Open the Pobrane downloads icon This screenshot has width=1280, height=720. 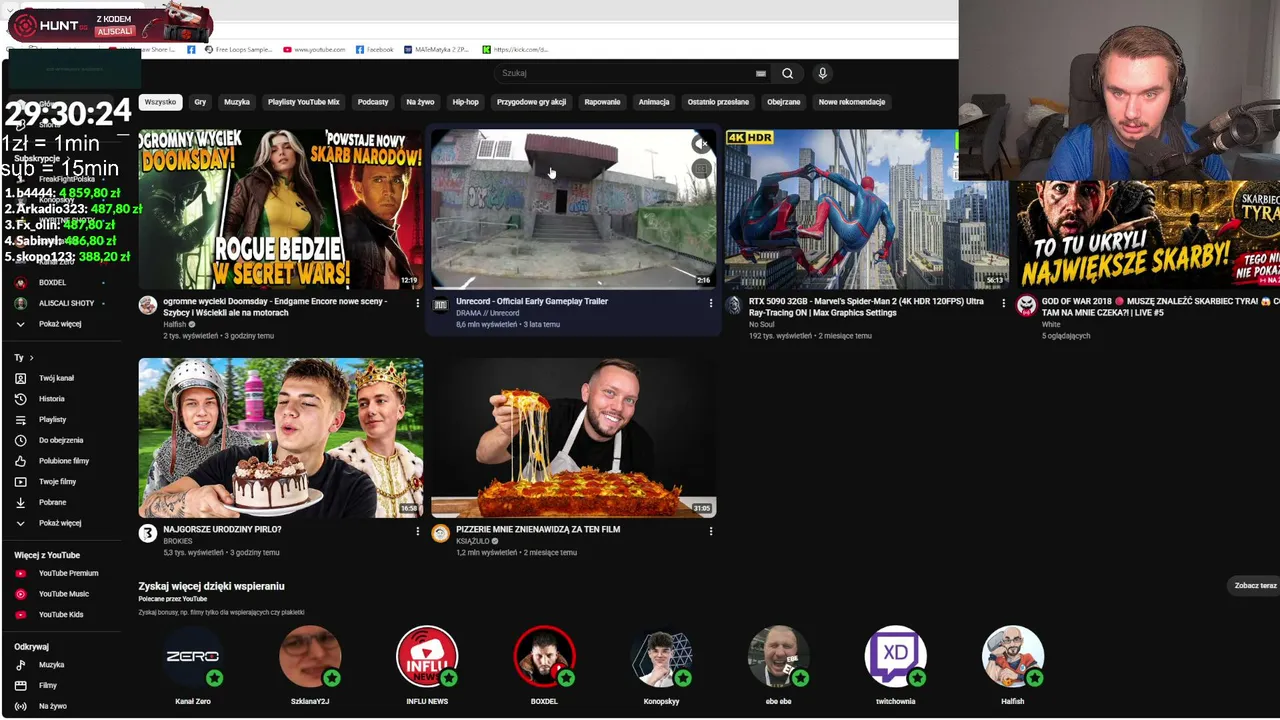[x=20, y=502]
